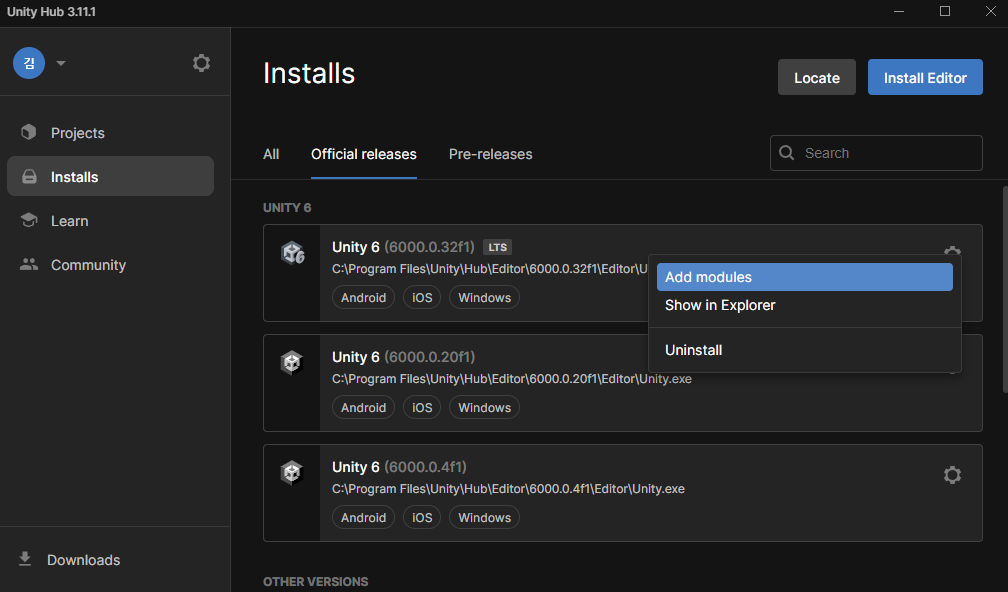Image resolution: width=1008 pixels, height=592 pixels.
Task: Open gear options for Unity 6000.0.4f1
Action: tap(952, 475)
